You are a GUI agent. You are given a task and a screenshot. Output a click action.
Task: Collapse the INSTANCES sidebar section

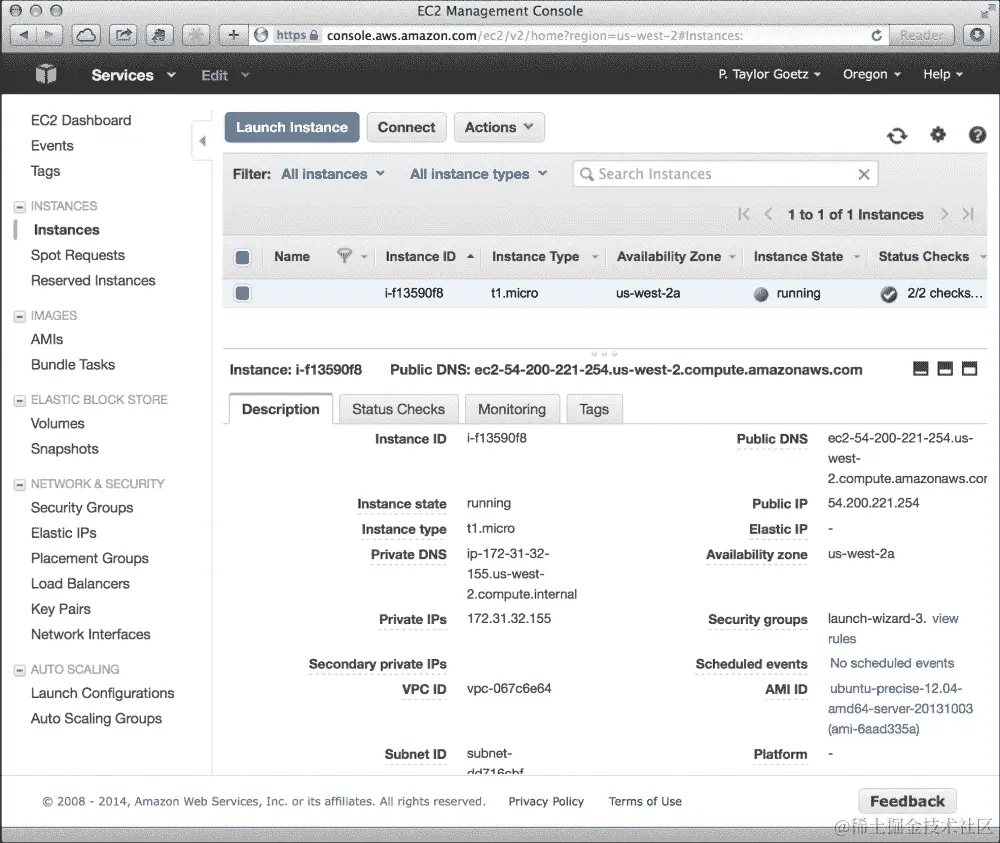[x=20, y=207]
